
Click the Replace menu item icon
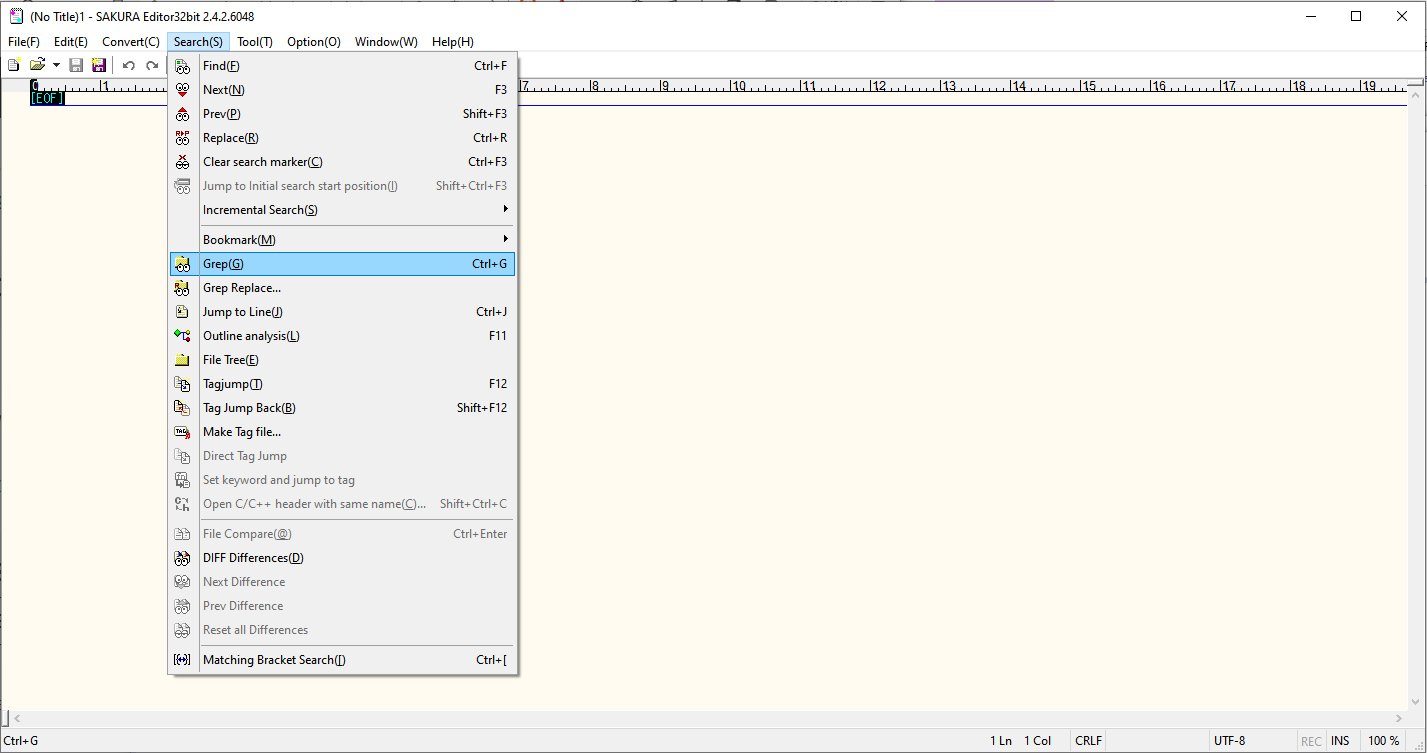[182, 138]
